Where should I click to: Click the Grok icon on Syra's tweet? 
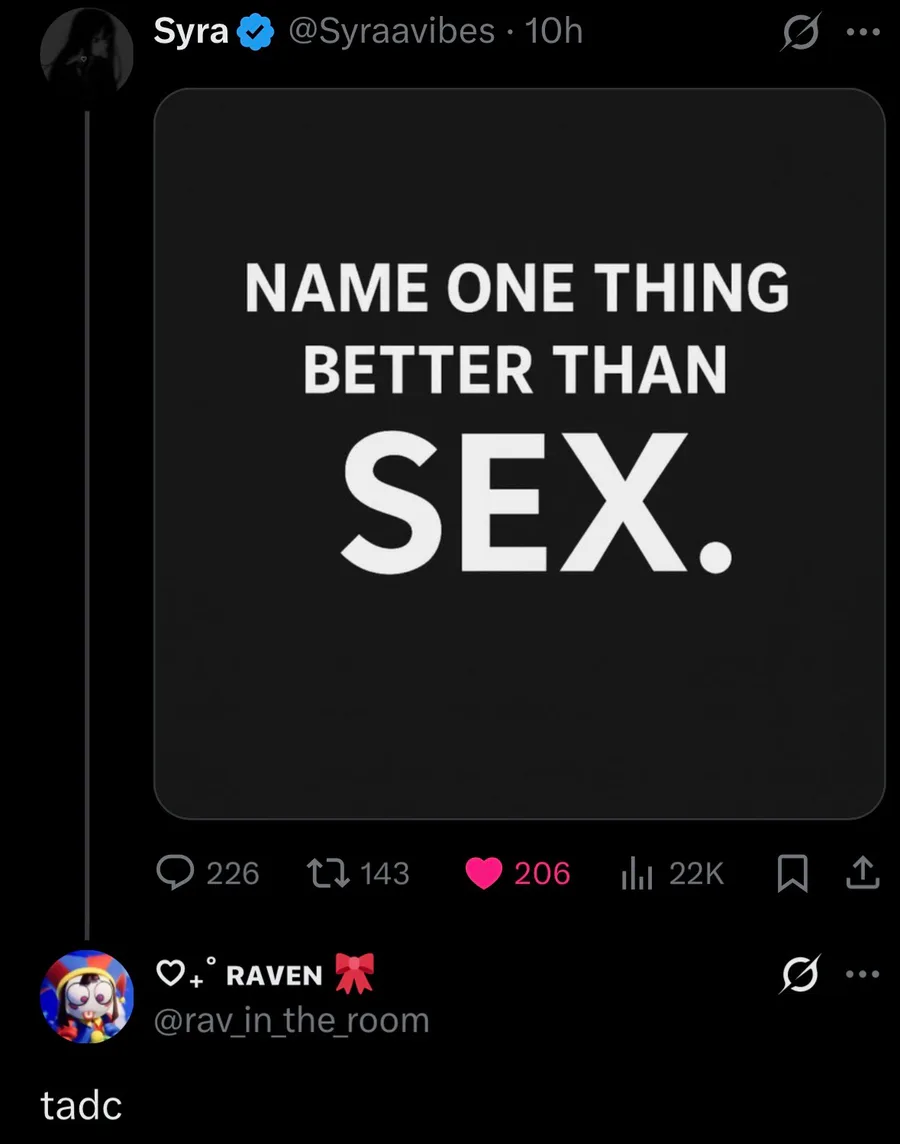801,32
